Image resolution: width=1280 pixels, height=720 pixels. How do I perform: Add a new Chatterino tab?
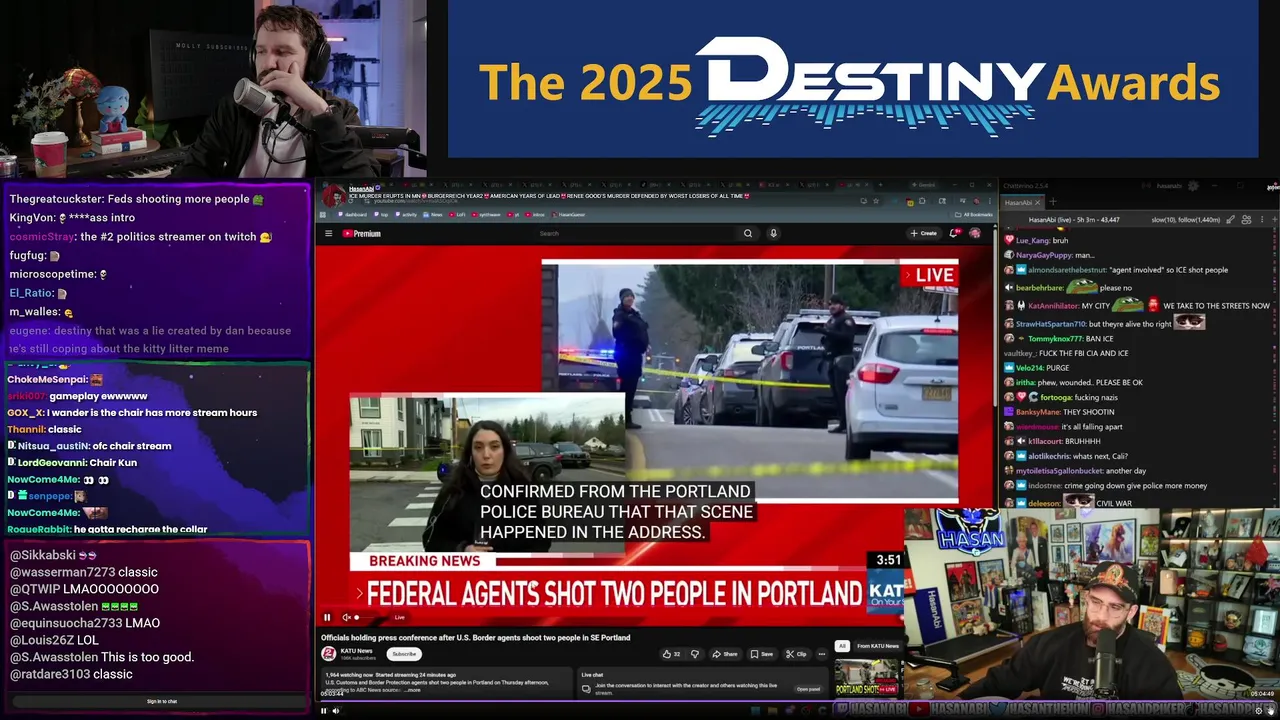point(1052,202)
